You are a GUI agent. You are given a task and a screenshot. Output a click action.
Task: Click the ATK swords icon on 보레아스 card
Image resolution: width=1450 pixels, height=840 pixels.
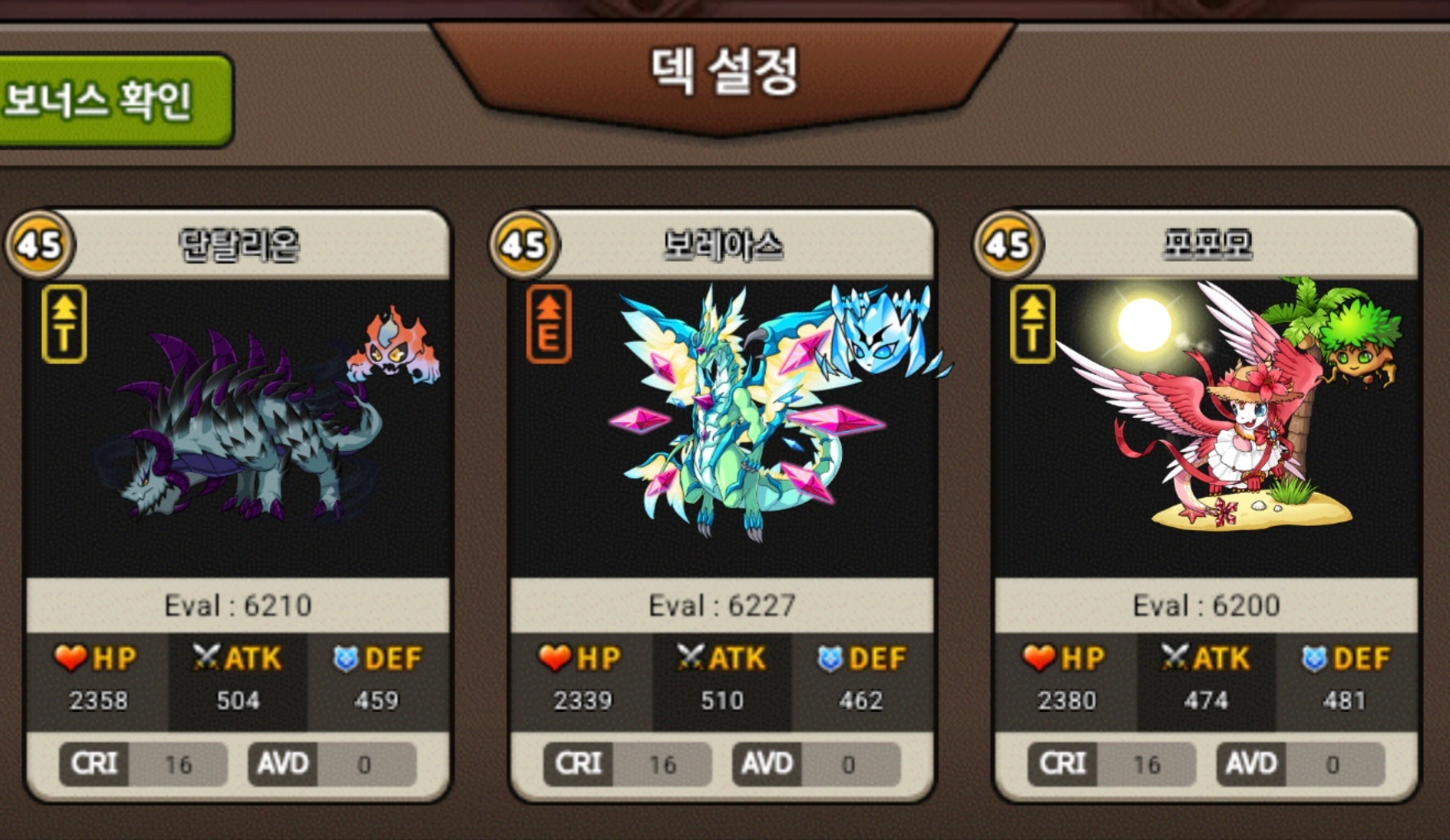pyautogui.click(x=691, y=658)
